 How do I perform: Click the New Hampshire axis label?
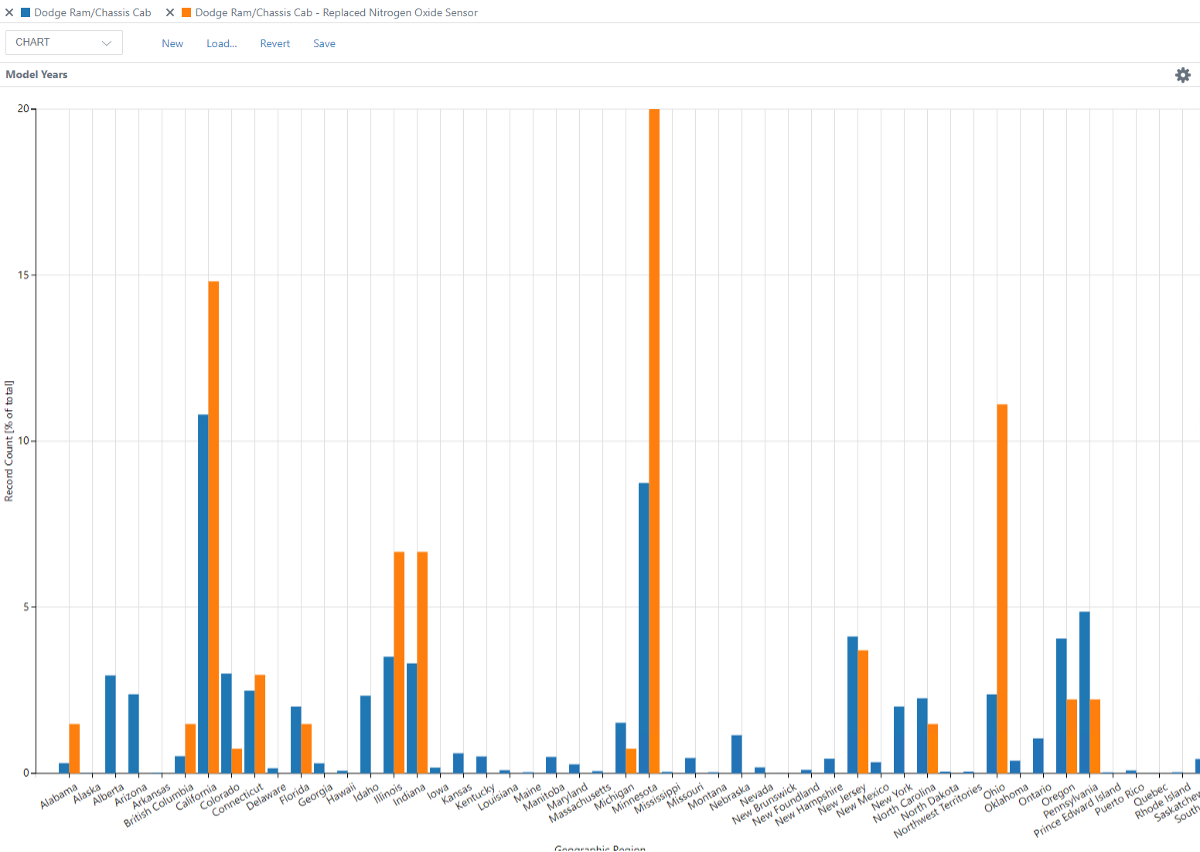[x=811, y=805]
